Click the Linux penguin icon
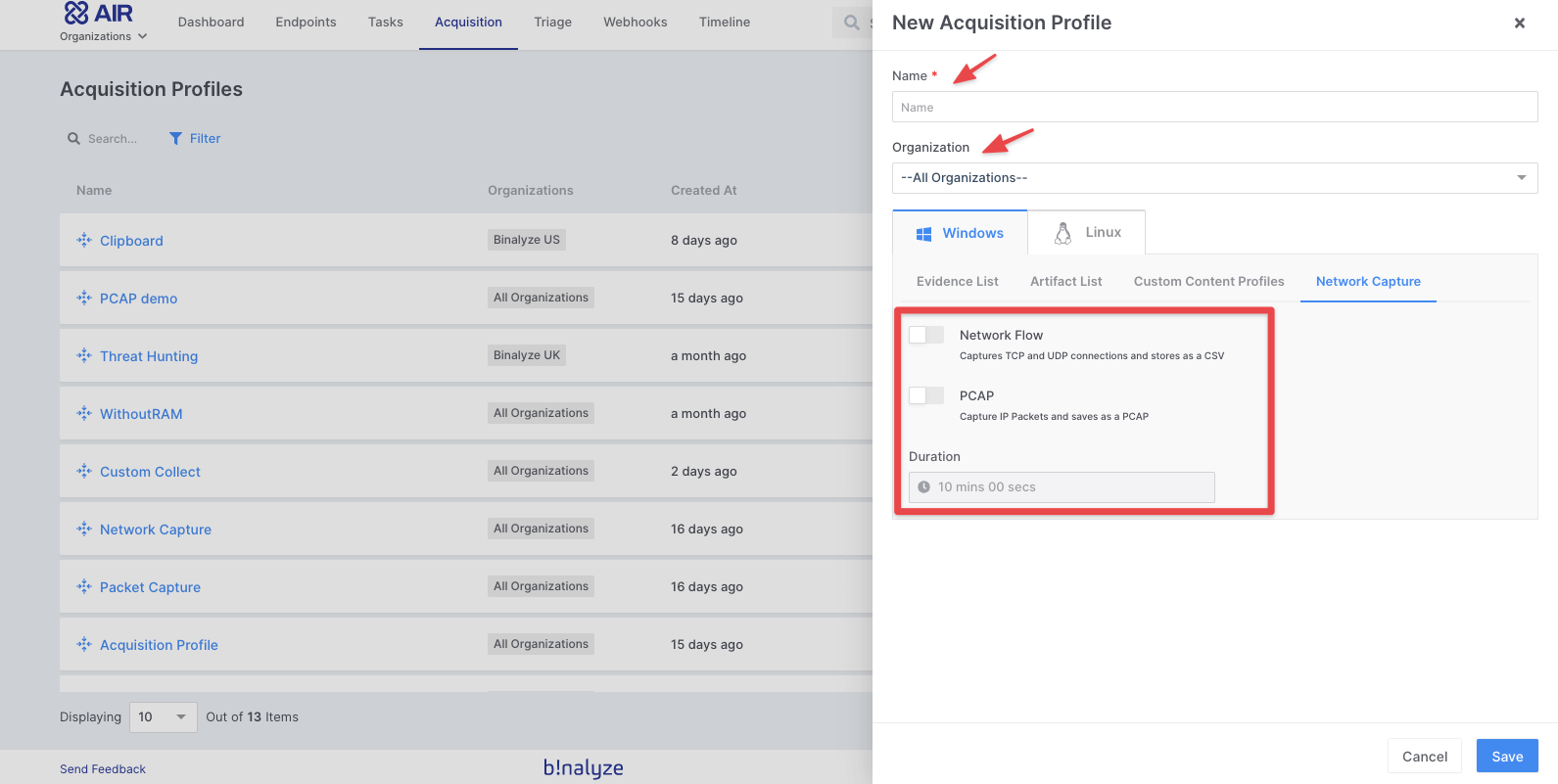 [x=1062, y=233]
